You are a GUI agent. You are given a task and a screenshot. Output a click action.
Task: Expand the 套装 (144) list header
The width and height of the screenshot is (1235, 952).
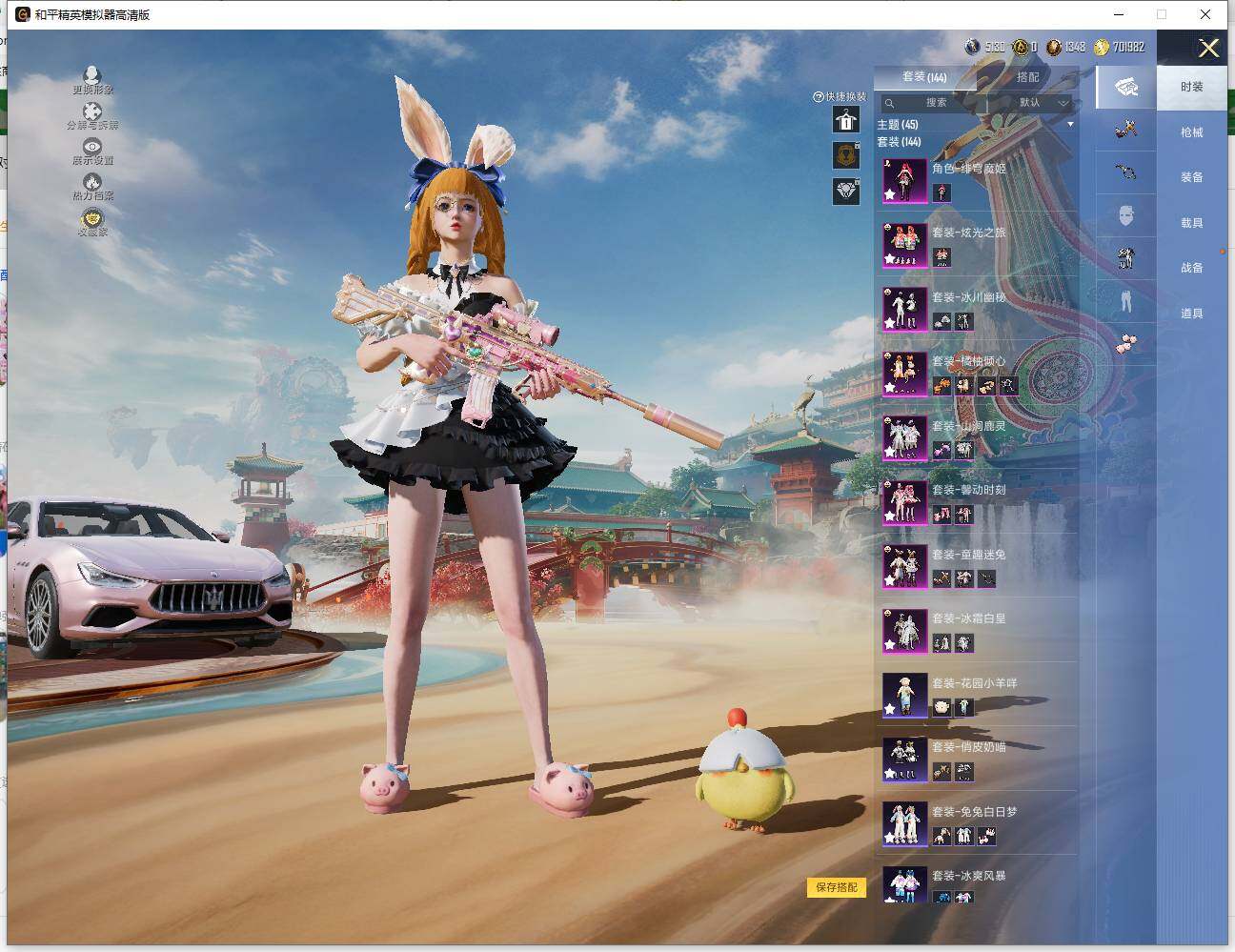[x=899, y=142]
